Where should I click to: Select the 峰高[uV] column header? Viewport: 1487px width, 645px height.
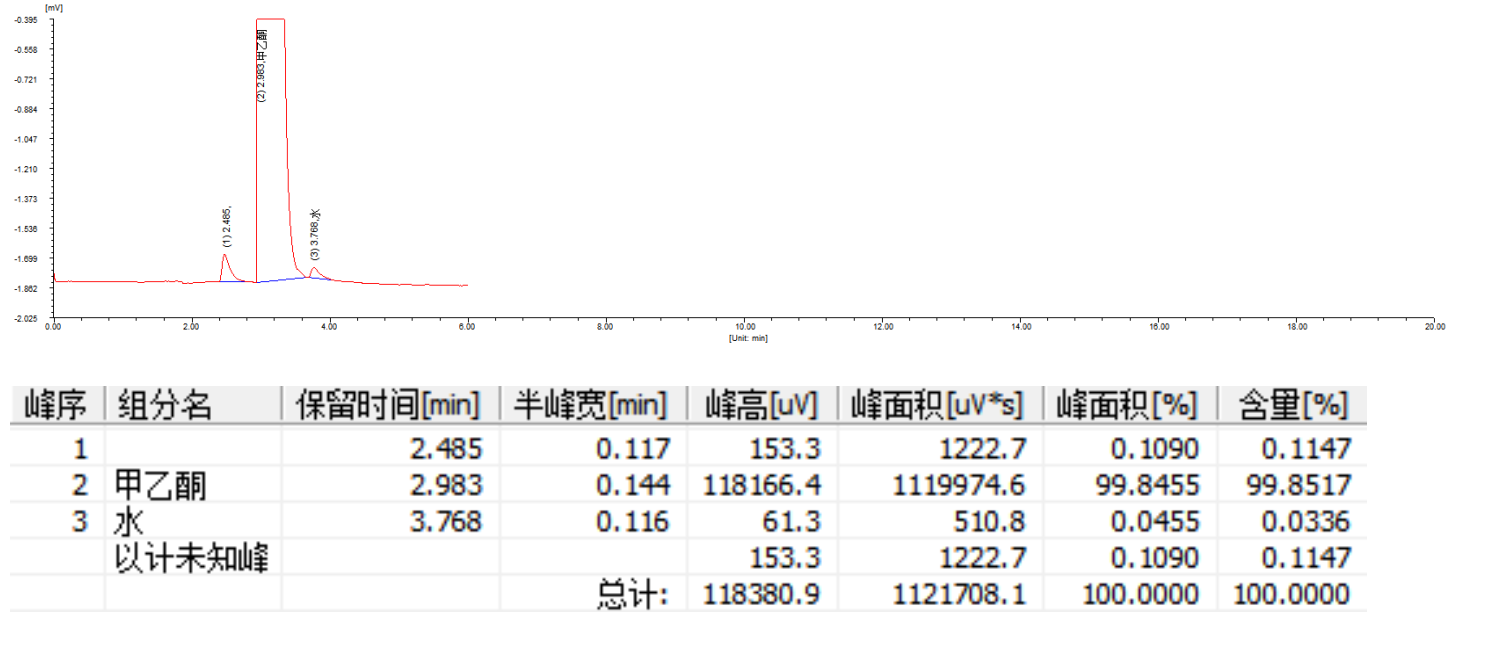tap(761, 405)
